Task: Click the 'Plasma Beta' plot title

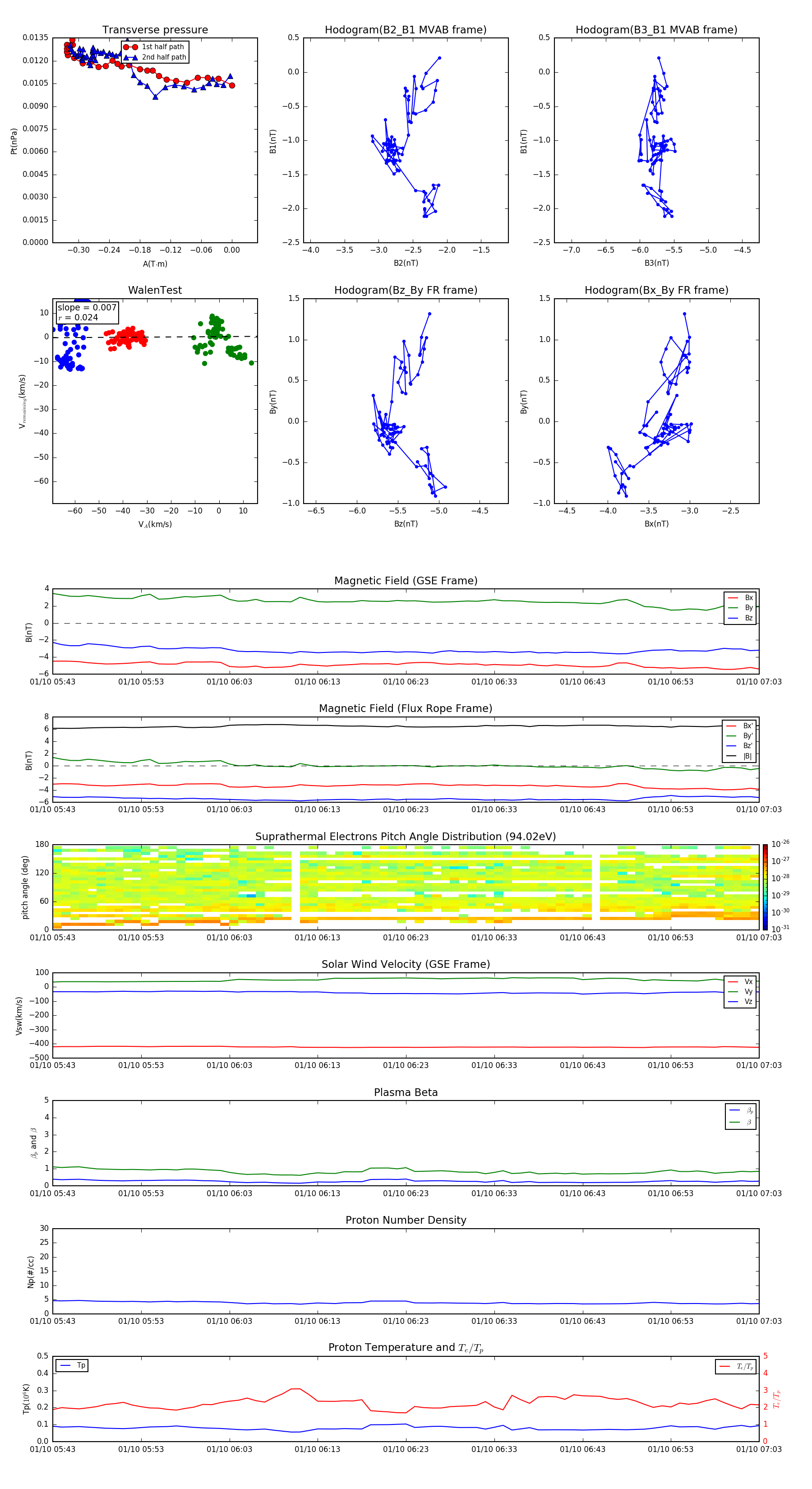Action: (x=406, y=1093)
